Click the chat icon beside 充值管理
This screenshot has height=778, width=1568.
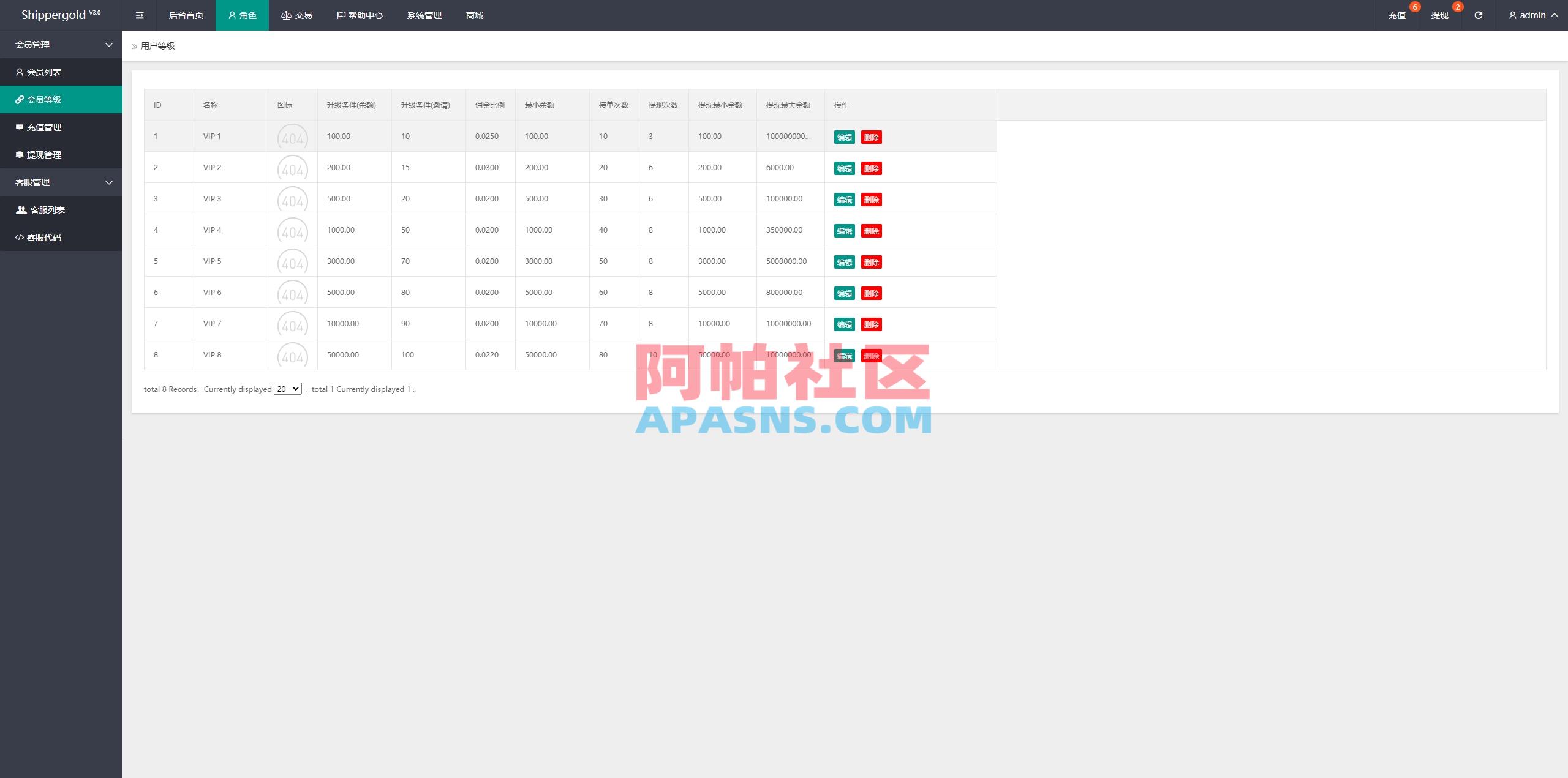19,127
